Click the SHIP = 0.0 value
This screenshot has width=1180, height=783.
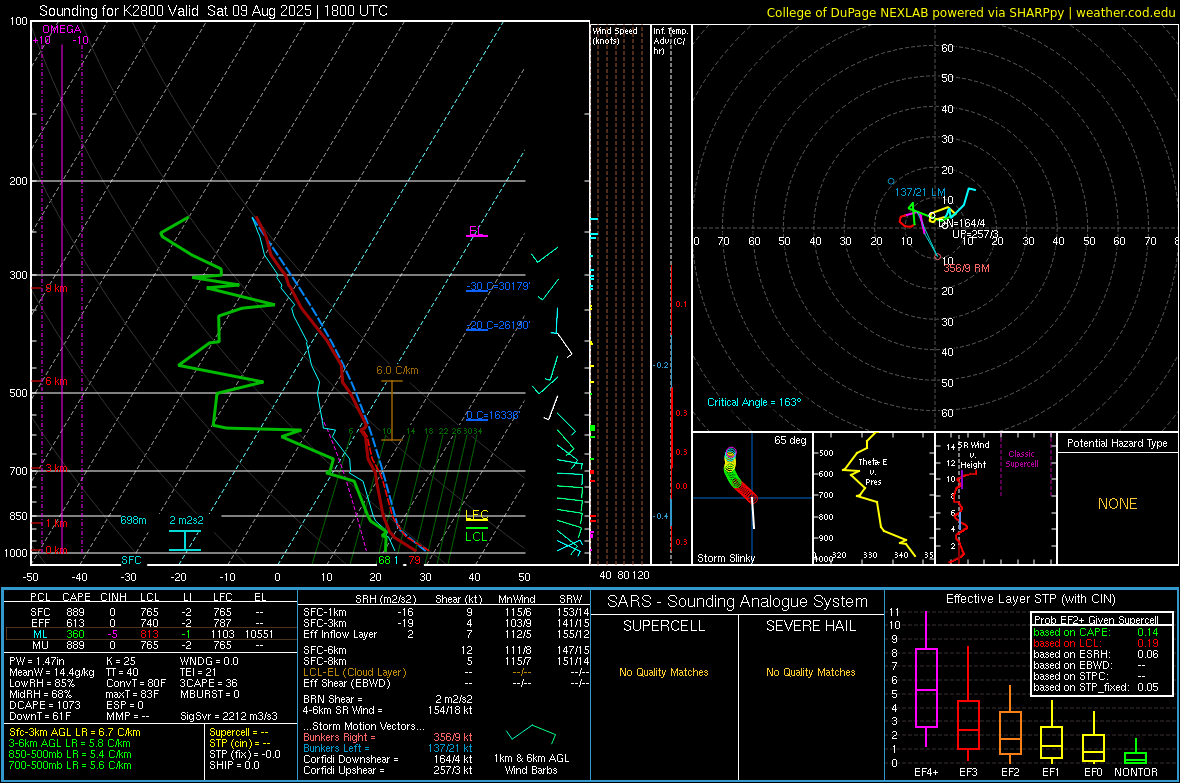(x=234, y=765)
